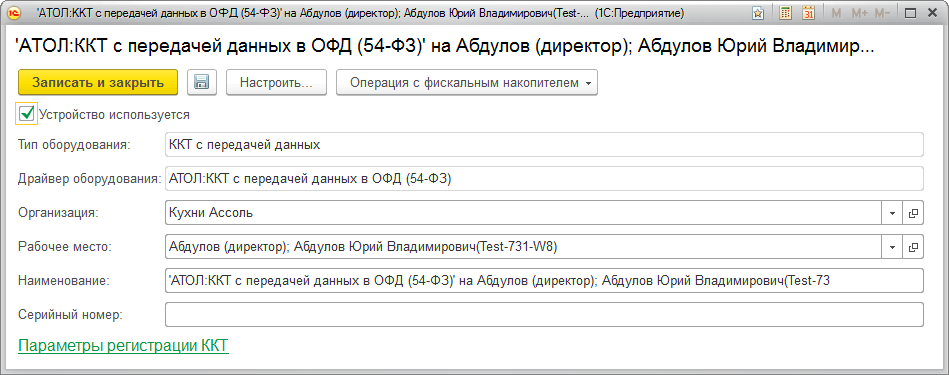Click the M- memory subtract button

882,13
